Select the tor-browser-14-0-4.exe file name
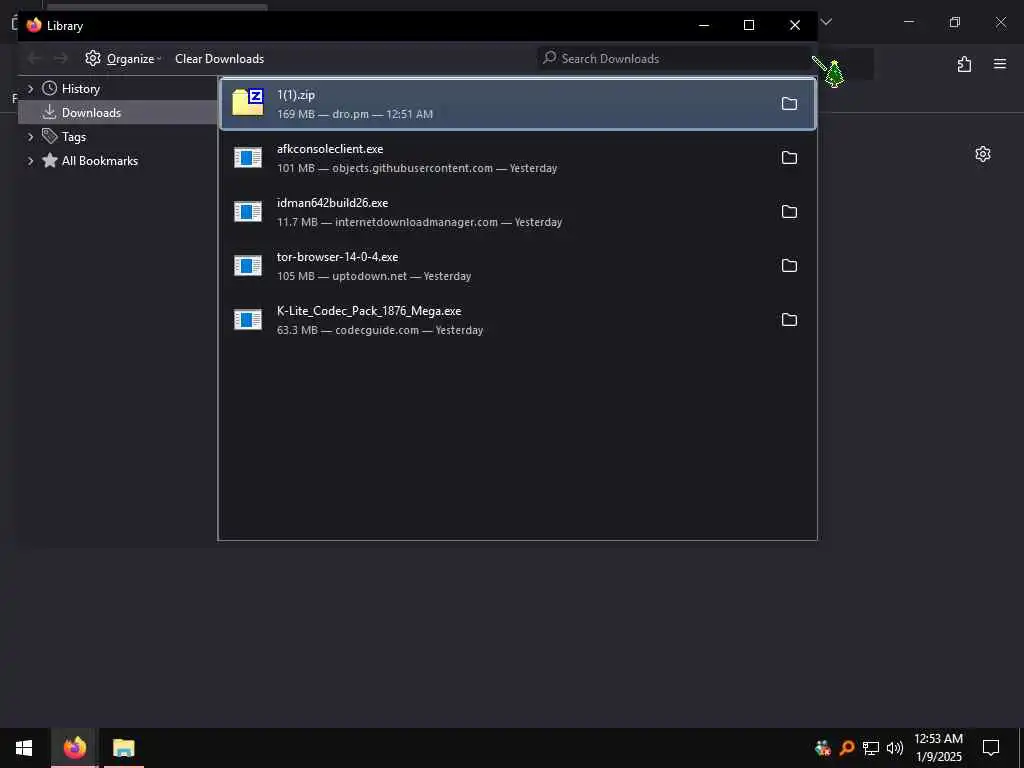This screenshot has width=1024, height=768. [338, 257]
